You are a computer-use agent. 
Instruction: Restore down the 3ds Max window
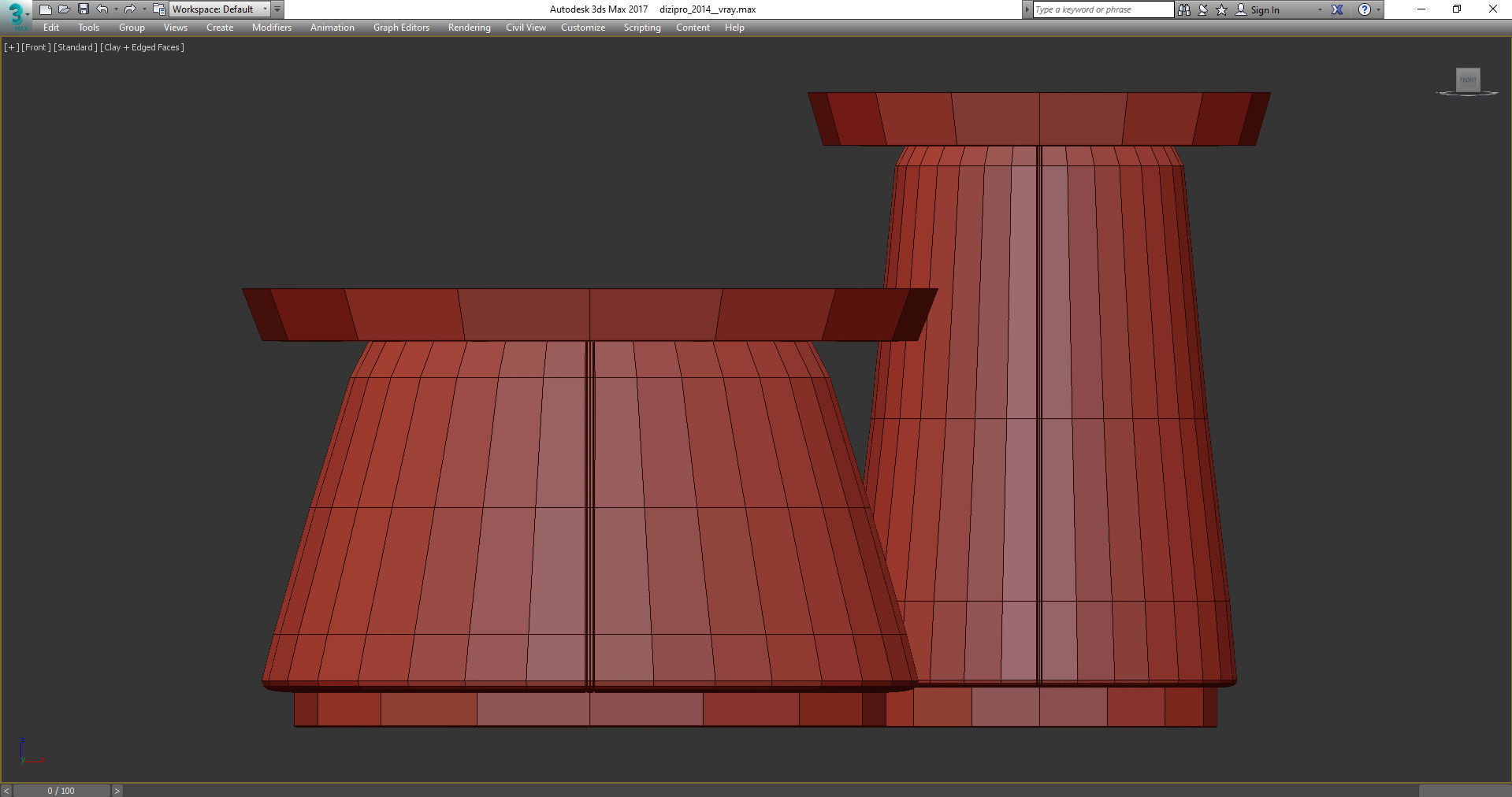[1457, 9]
